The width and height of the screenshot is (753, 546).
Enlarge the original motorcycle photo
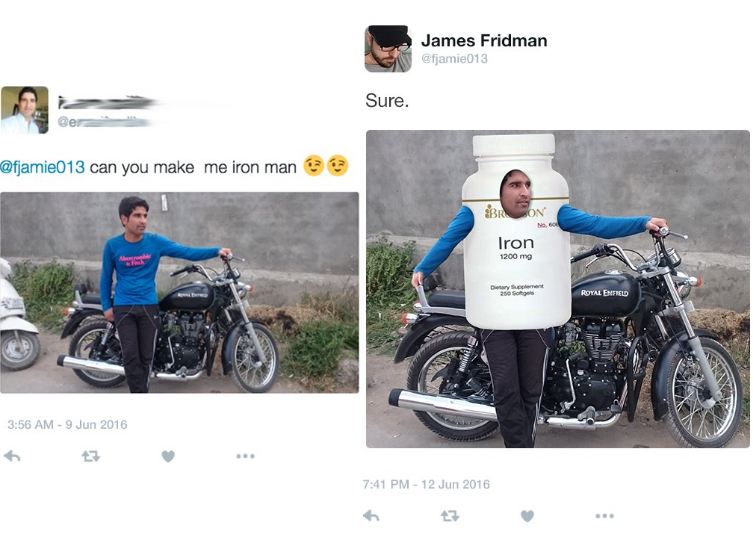click(180, 292)
